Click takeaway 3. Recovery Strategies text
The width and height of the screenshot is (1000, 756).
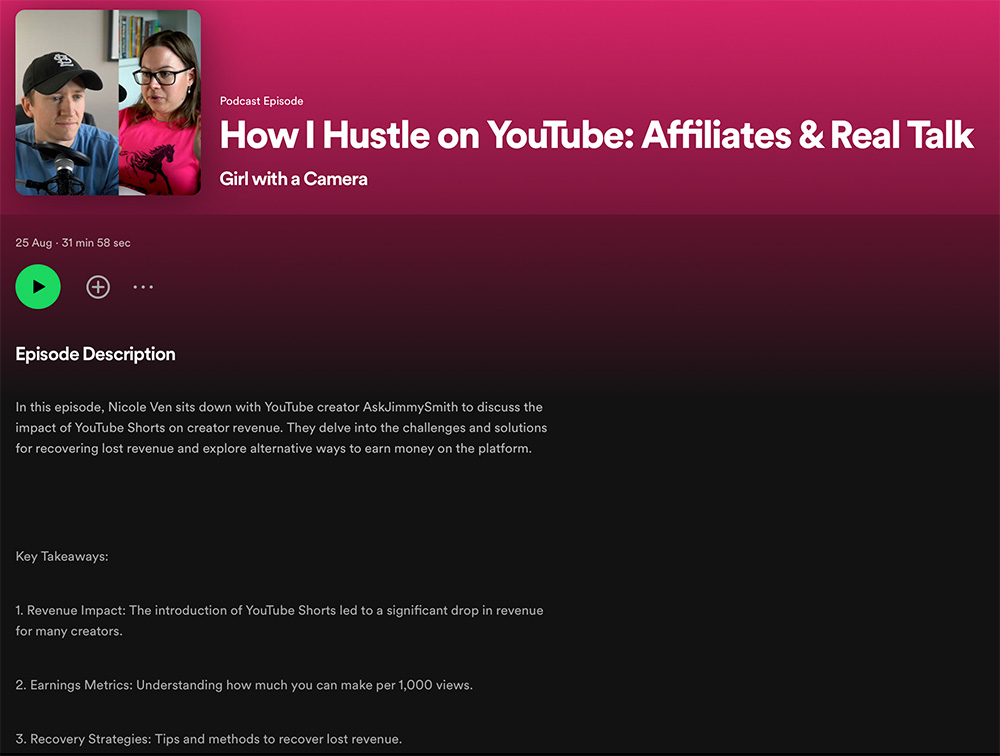click(x=209, y=739)
